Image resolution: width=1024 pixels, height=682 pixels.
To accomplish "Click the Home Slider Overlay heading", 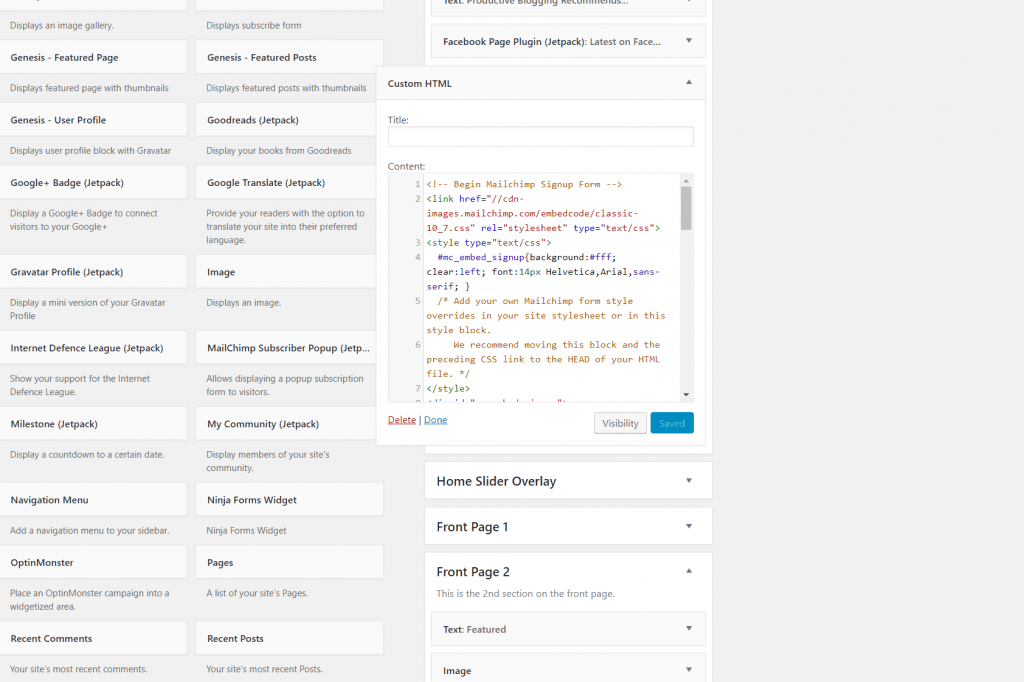I will [x=496, y=481].
